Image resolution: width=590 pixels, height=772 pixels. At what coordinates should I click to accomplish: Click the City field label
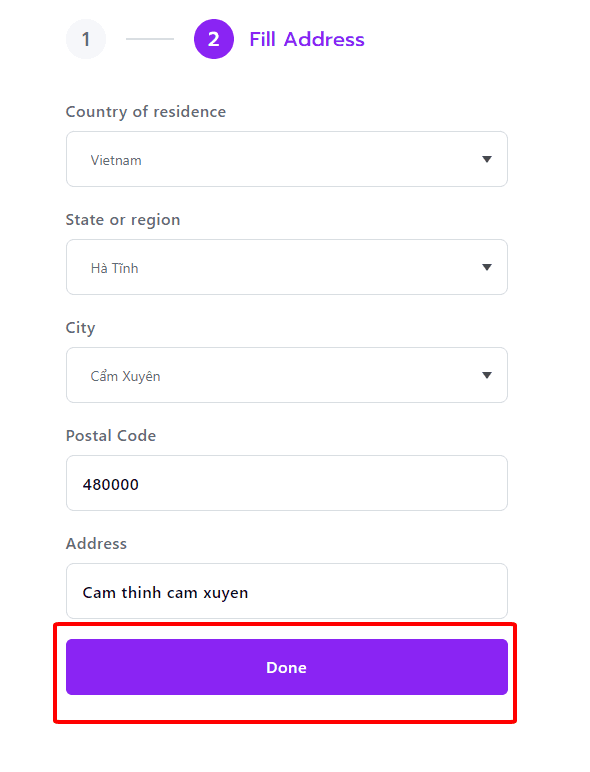coord(80,328)
